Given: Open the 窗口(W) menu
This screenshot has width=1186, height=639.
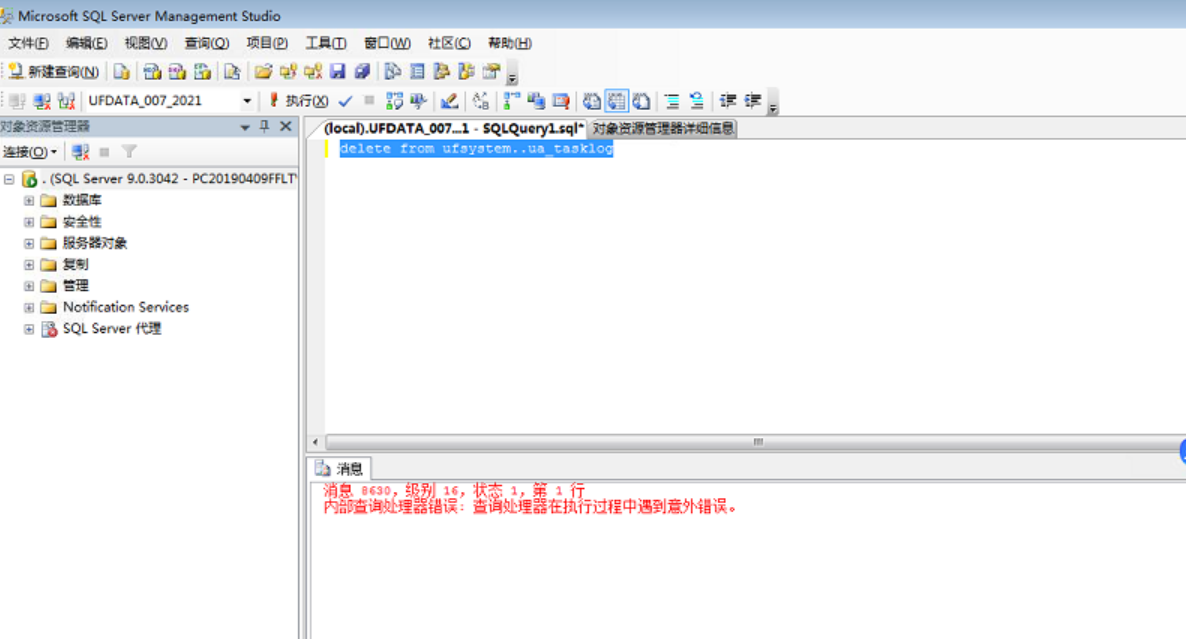Looking at the screenshot, I should [387, 43].
